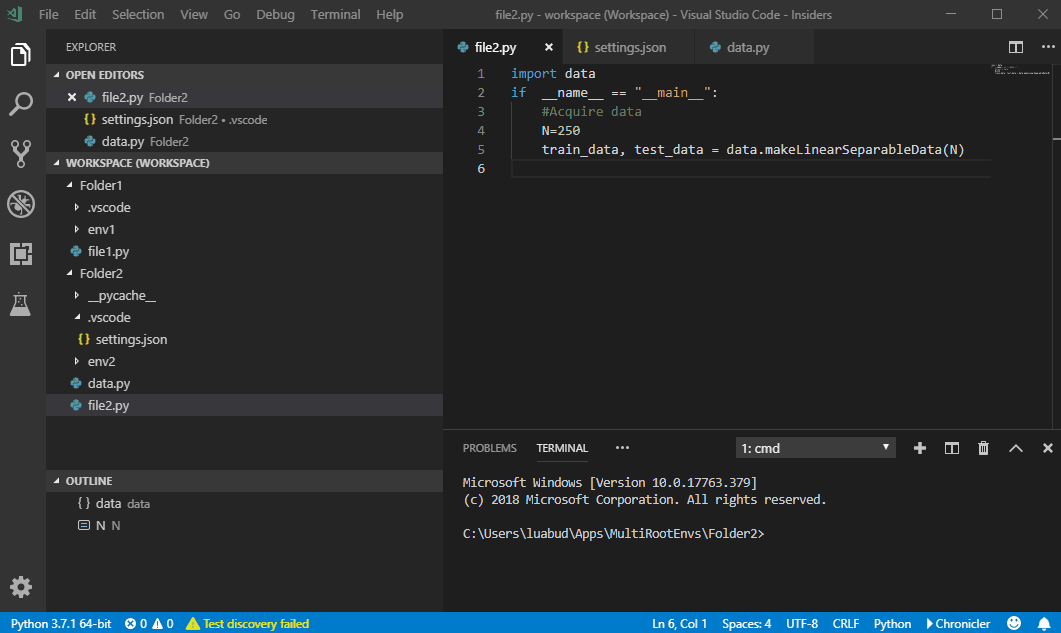1061x633 pixels.
Task: Click the errors and warnings count
Action: coord(149,624)
